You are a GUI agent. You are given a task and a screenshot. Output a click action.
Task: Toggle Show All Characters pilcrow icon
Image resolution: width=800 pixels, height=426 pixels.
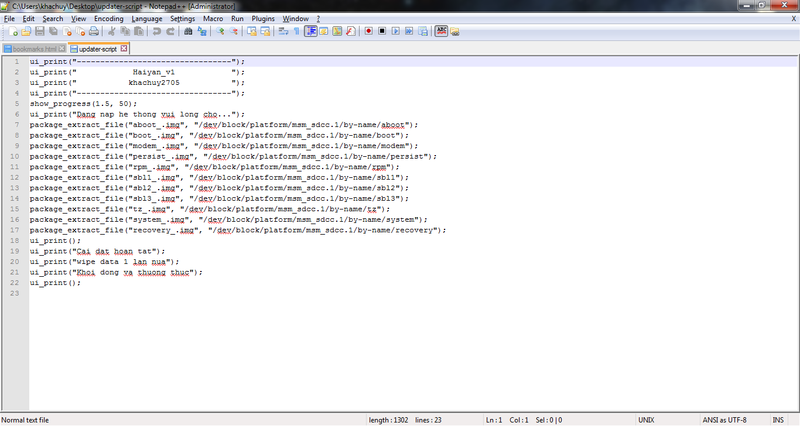point(296,32)
